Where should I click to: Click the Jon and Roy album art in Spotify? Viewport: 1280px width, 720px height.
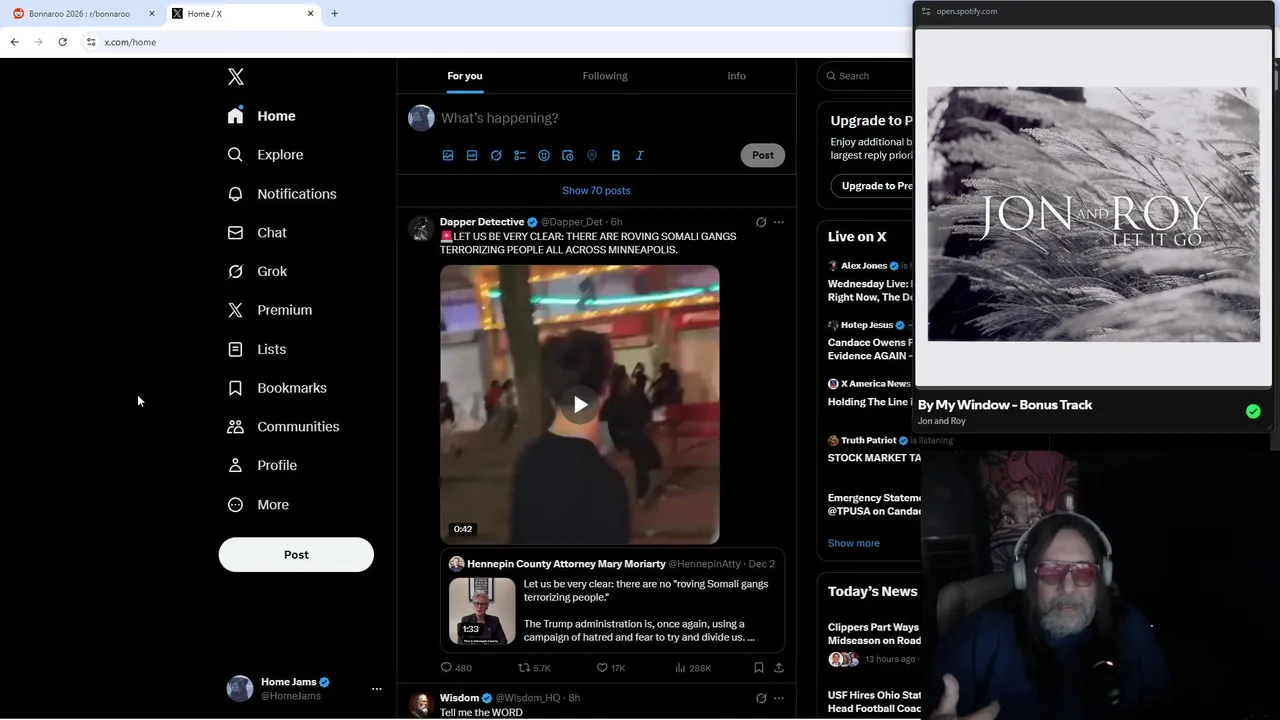[1094, 214]
